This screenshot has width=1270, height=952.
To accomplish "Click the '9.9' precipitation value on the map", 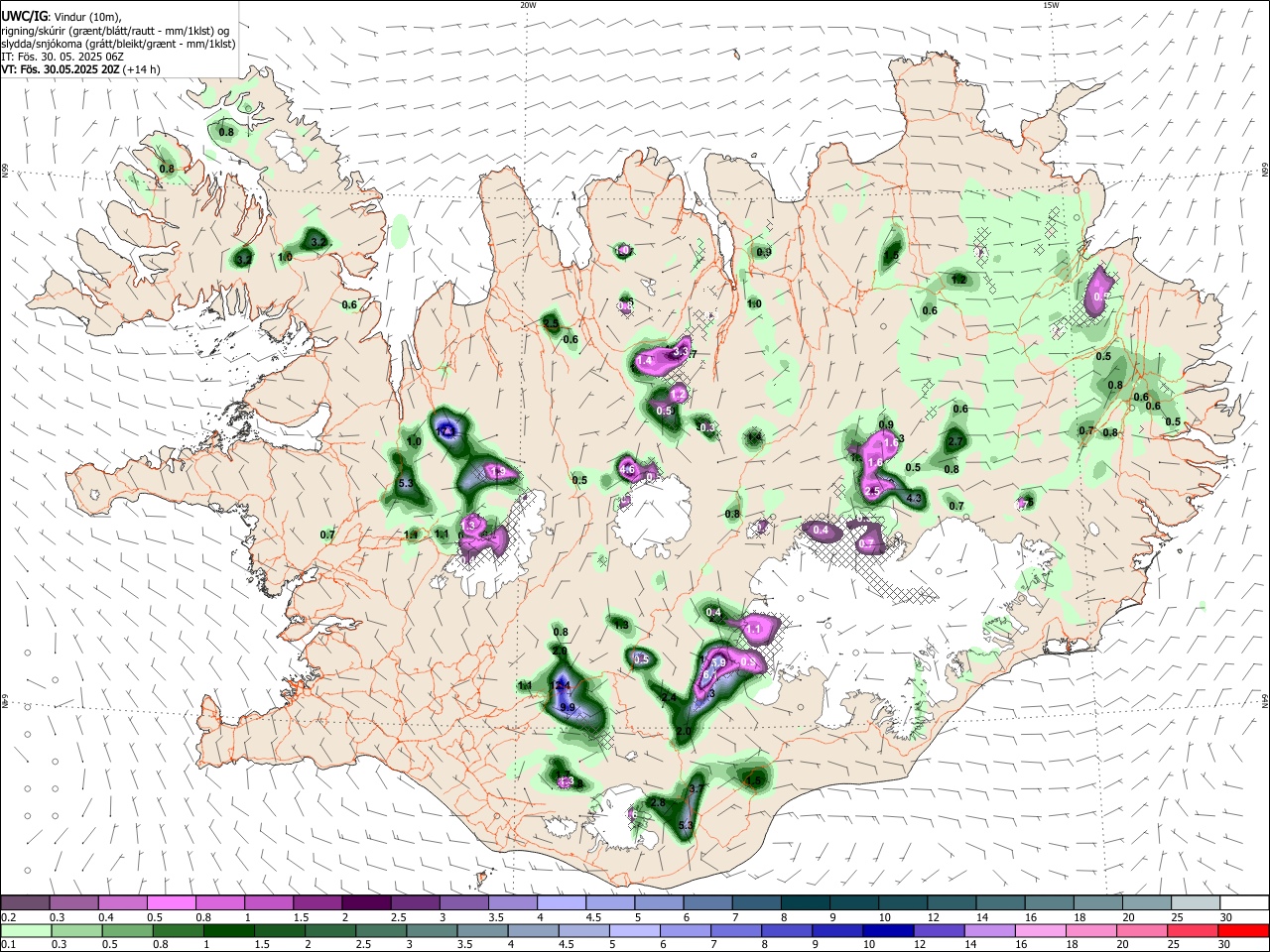I will click(568, 707).
